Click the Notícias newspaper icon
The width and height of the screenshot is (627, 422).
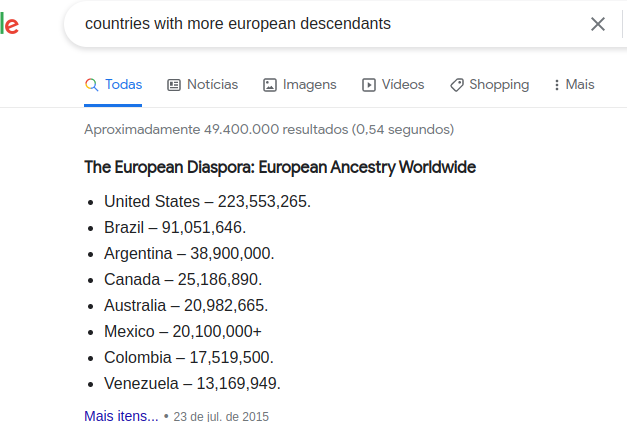pos(174,85)
